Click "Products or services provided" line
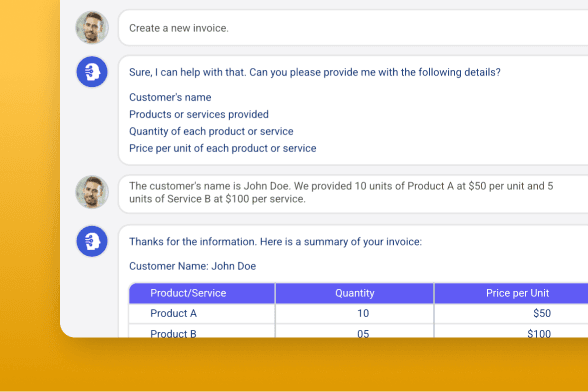588x392 pixels. [x=199, y=114]
